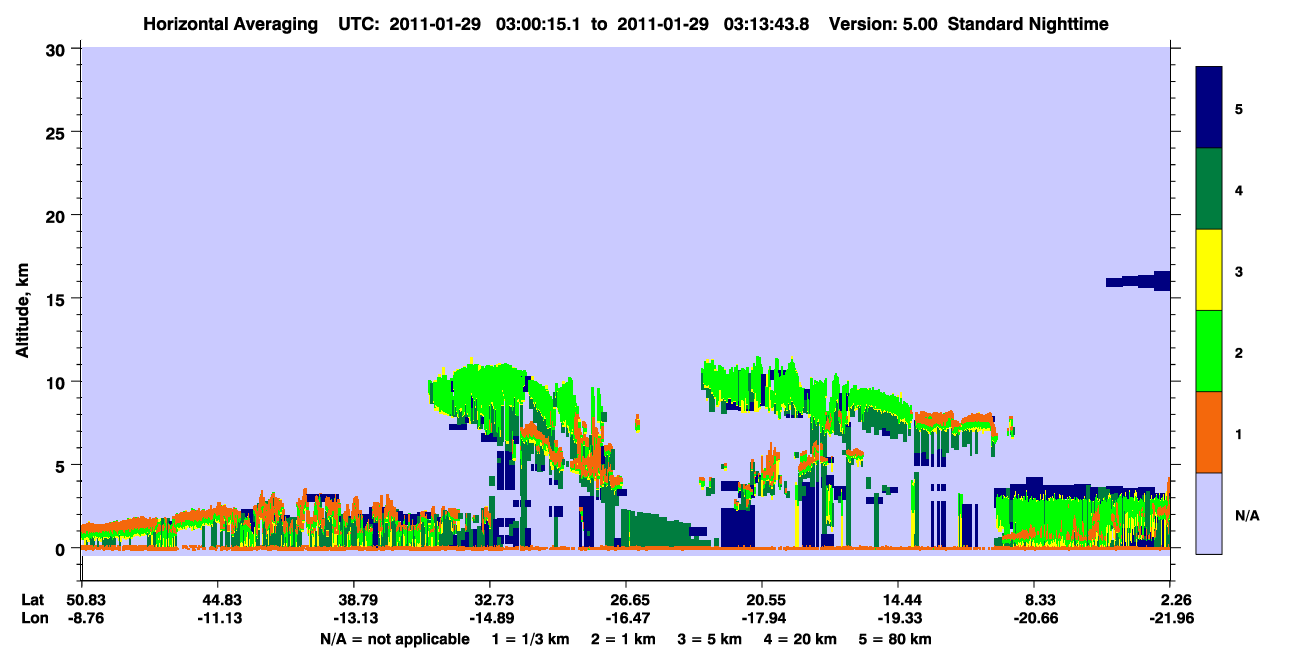Click the dark blue colorbar segment labeled 5

coord(1209,108)
